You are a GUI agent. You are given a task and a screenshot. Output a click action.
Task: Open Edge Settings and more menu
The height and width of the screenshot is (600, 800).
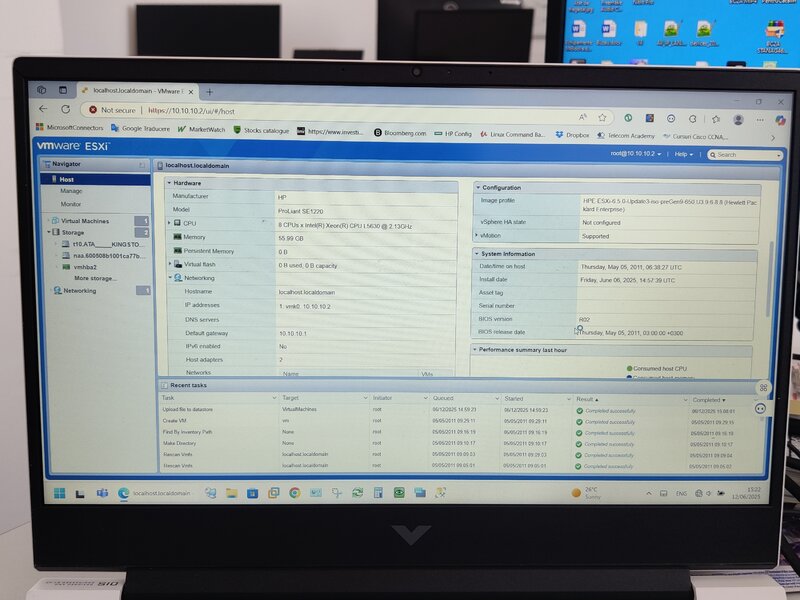pos(760,120)
